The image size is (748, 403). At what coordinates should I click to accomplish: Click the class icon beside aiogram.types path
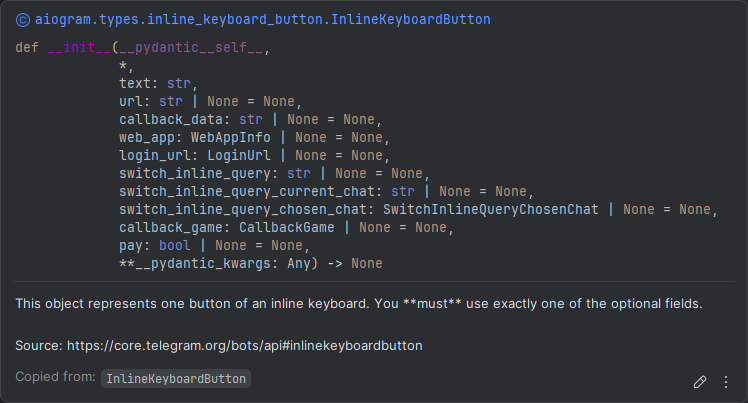[x=22, y=20]
